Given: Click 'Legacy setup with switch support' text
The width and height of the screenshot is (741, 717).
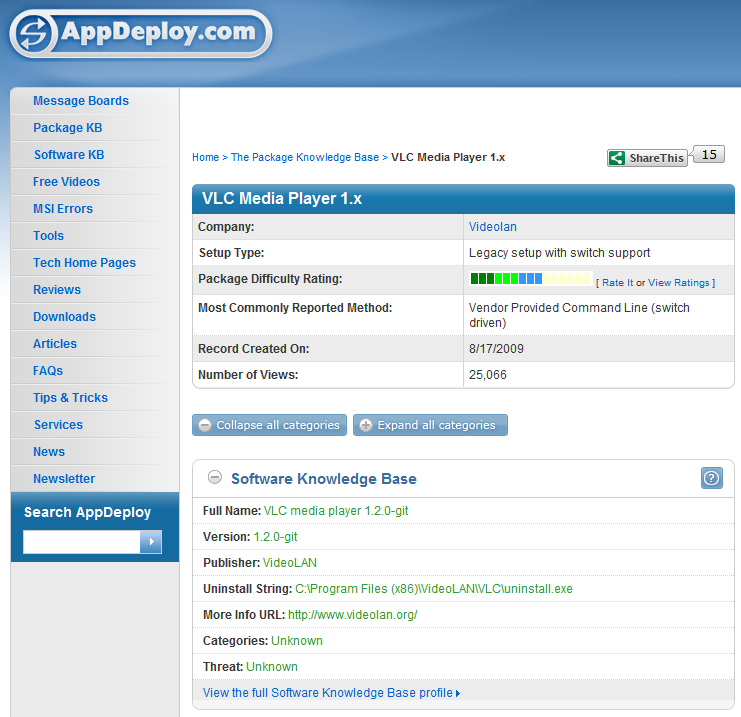Looking at the screenshot, I should click(560, 252).
